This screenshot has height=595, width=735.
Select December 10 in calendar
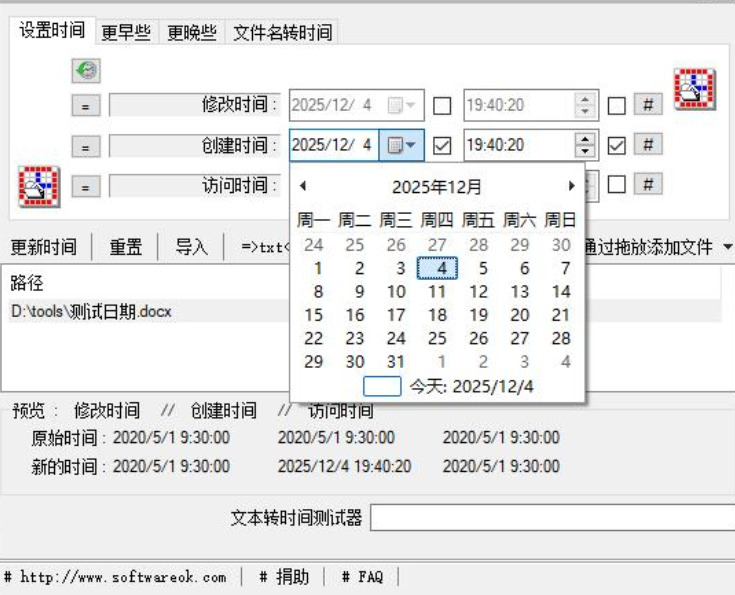point(396,292)
